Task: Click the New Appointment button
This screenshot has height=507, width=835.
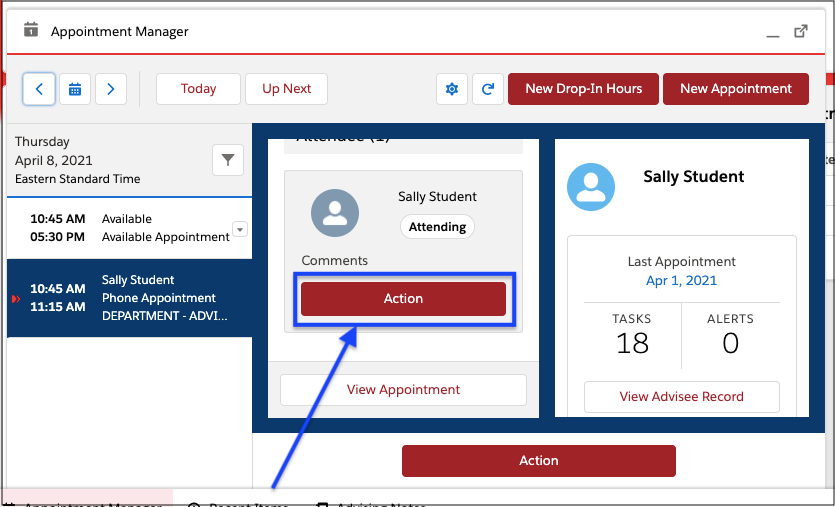Action: [735, 89]
